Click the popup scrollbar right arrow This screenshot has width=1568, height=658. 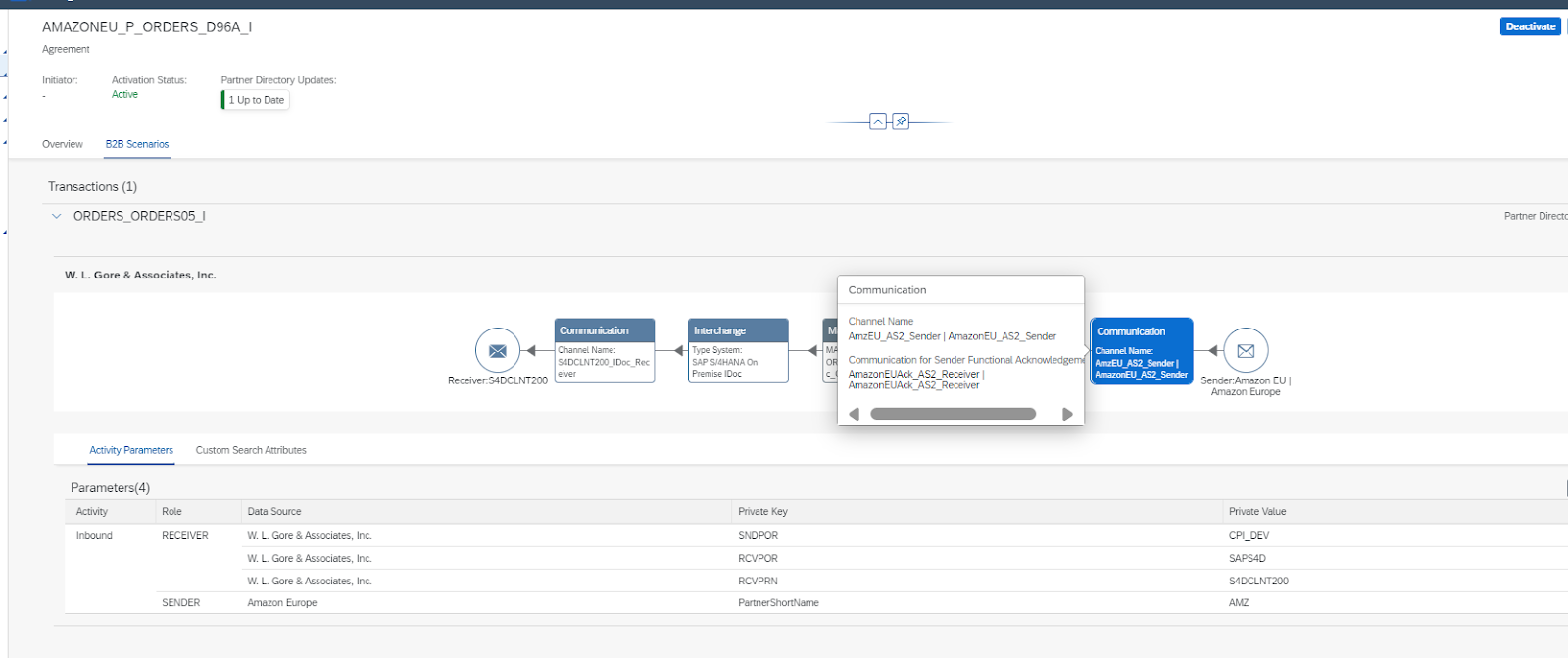click(x=1068, y=414)
